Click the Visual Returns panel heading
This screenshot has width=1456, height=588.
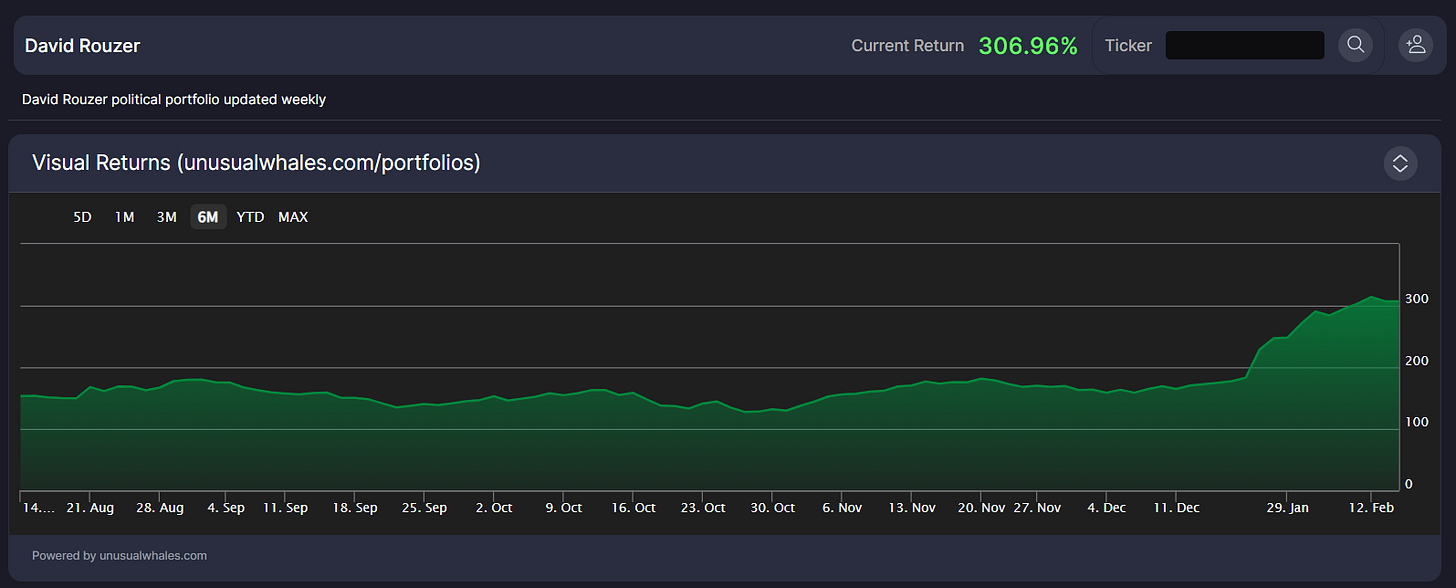[256, 163]
